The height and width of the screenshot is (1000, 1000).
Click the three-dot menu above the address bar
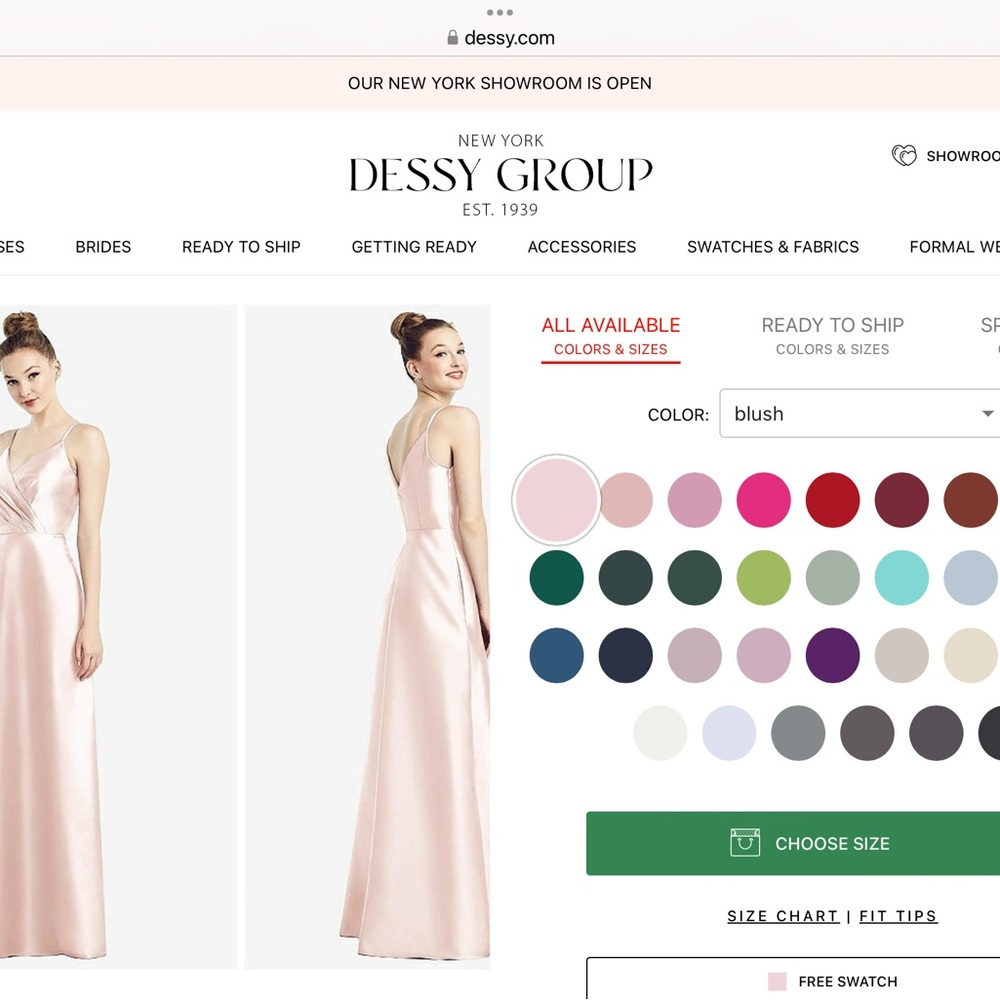pos(499,13)
